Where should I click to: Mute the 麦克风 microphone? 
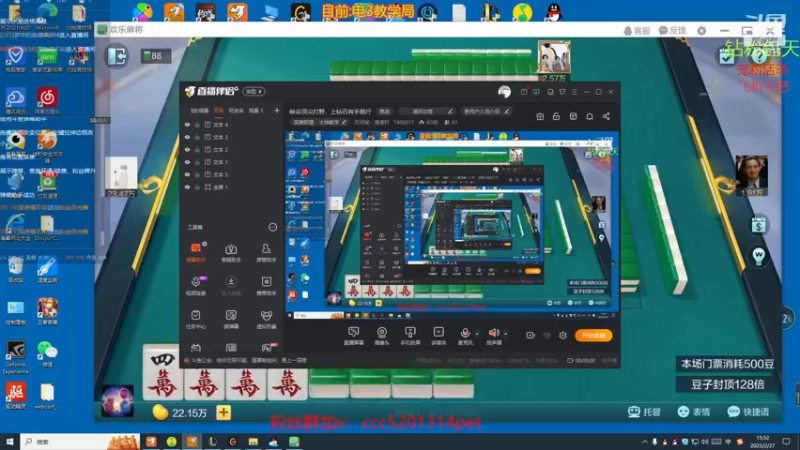[x=465, y=336]
